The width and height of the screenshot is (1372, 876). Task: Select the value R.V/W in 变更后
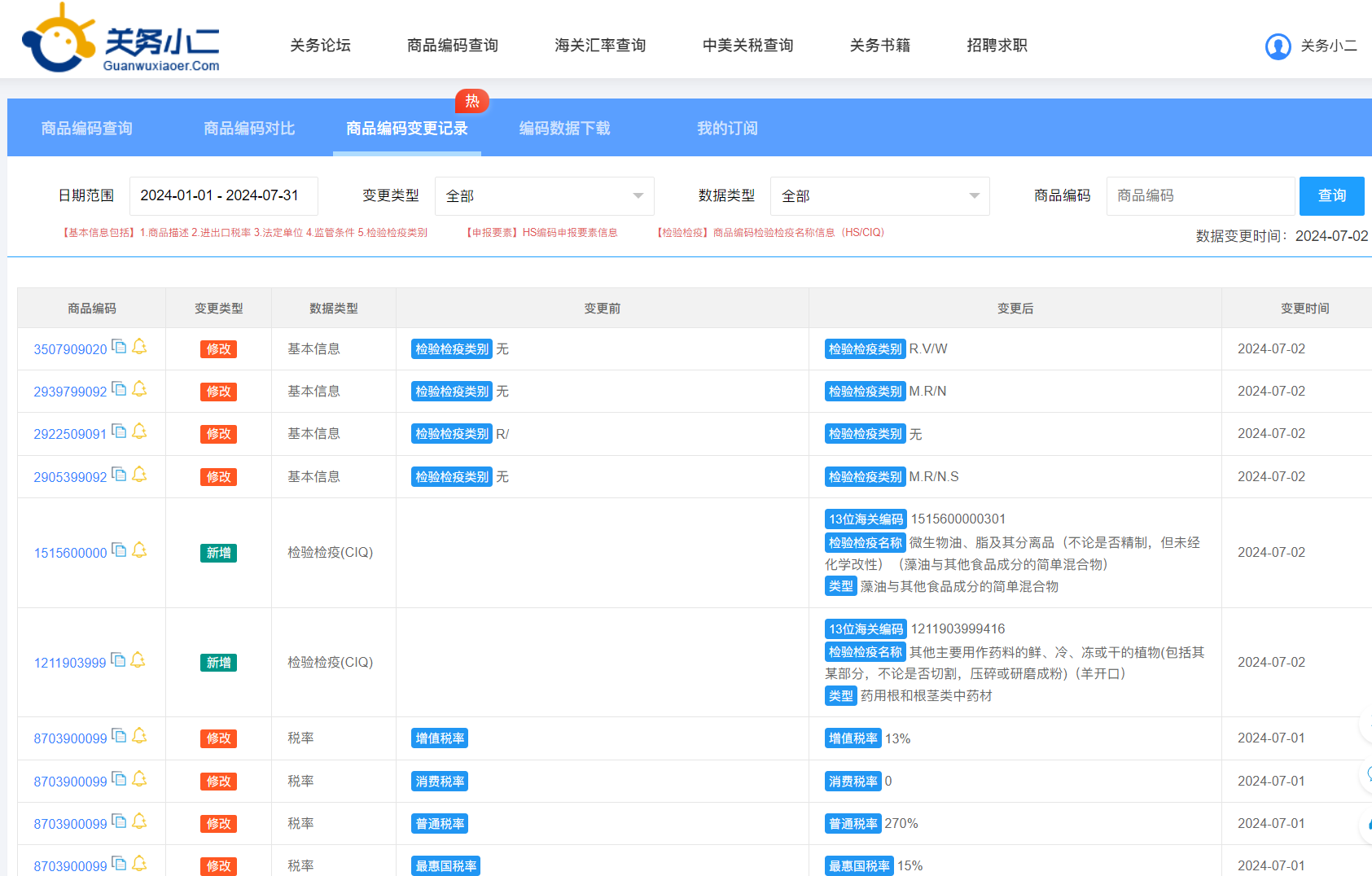click(928, 348)
